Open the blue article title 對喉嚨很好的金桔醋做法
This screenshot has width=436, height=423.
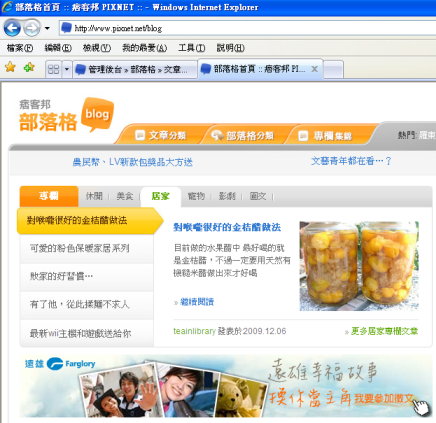227,227
